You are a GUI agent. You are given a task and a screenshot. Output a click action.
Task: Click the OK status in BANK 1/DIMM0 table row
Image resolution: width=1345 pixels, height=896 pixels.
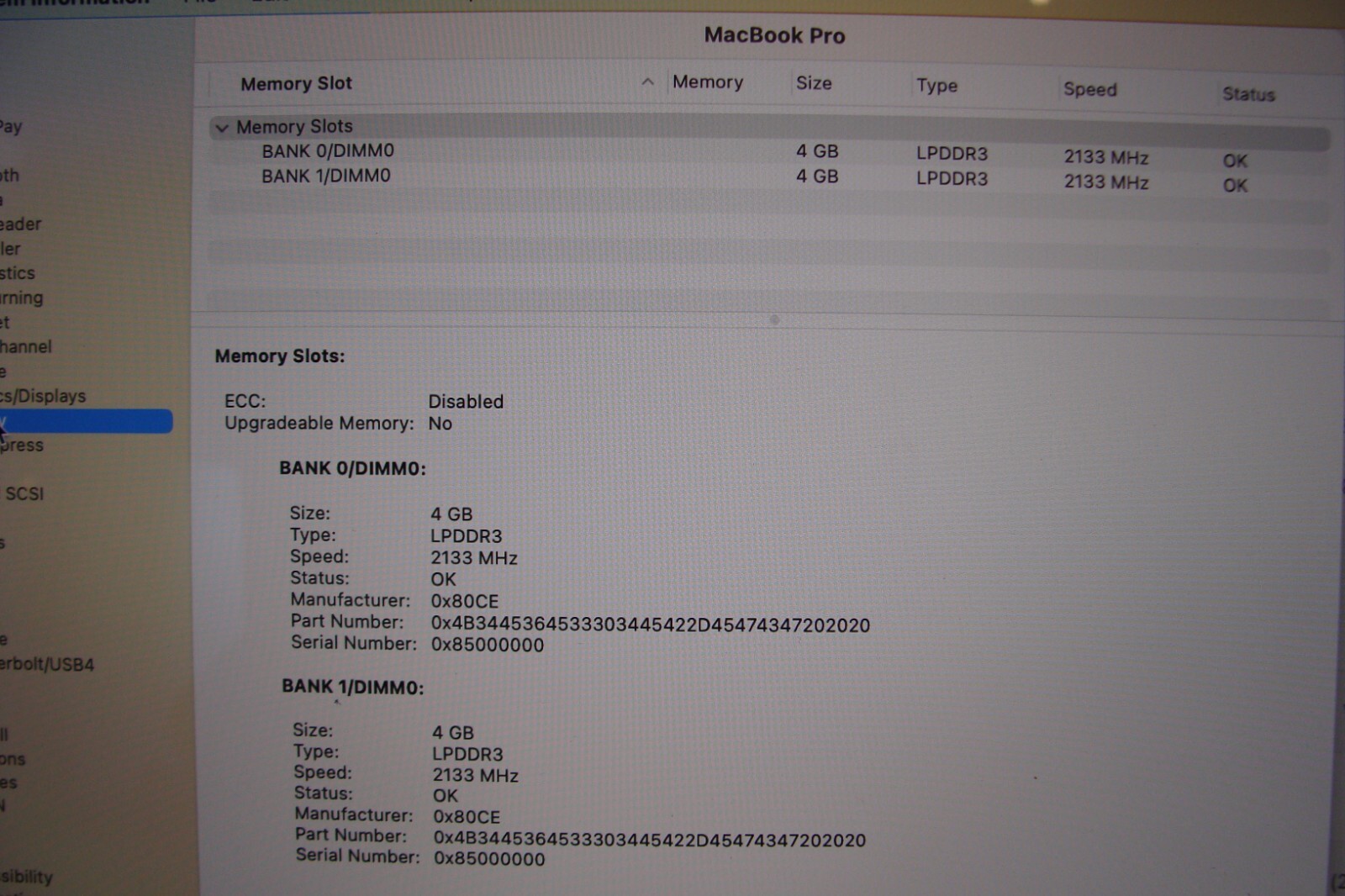[1235, 185]
